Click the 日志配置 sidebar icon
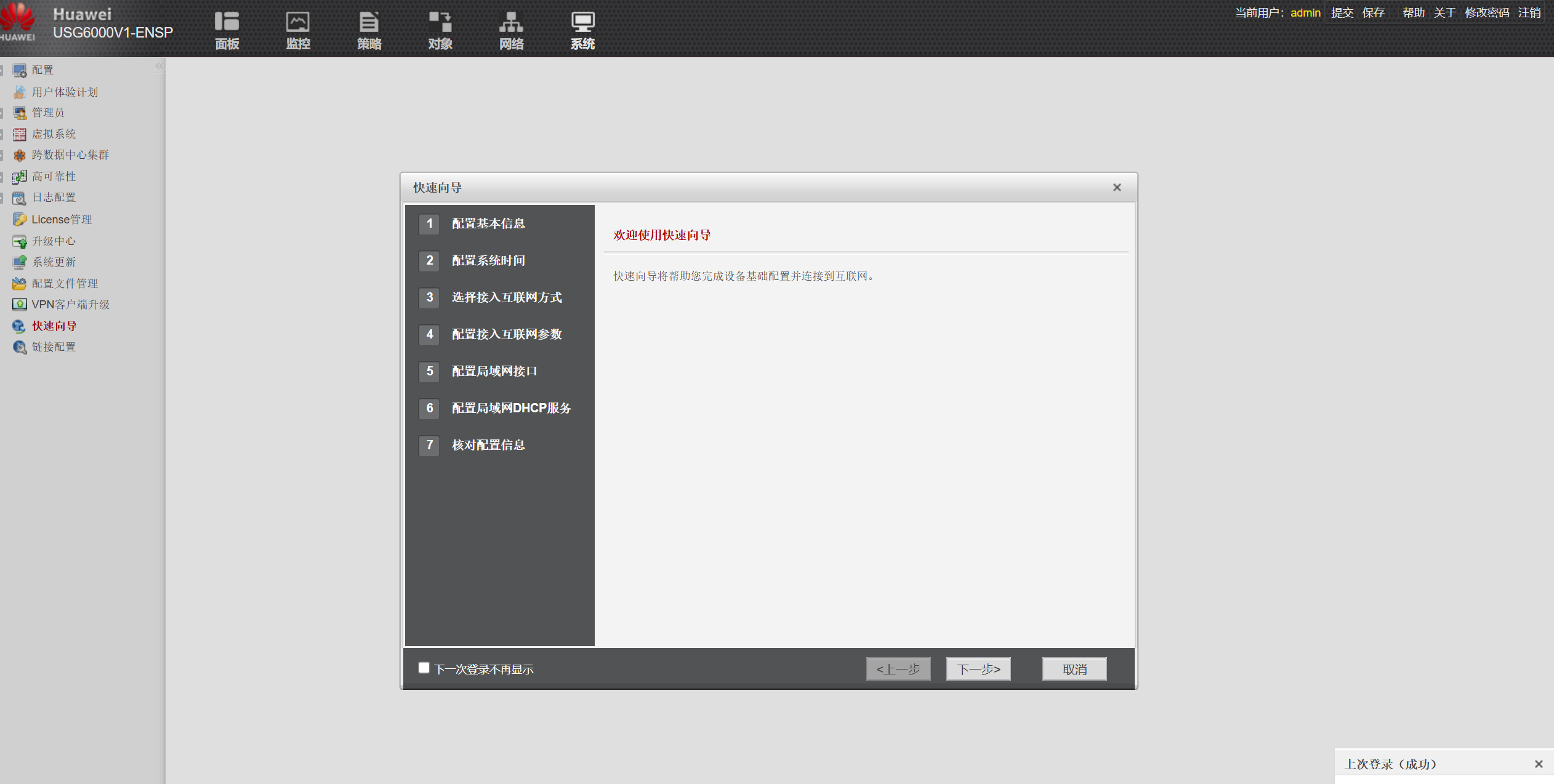 click(20, 198)
